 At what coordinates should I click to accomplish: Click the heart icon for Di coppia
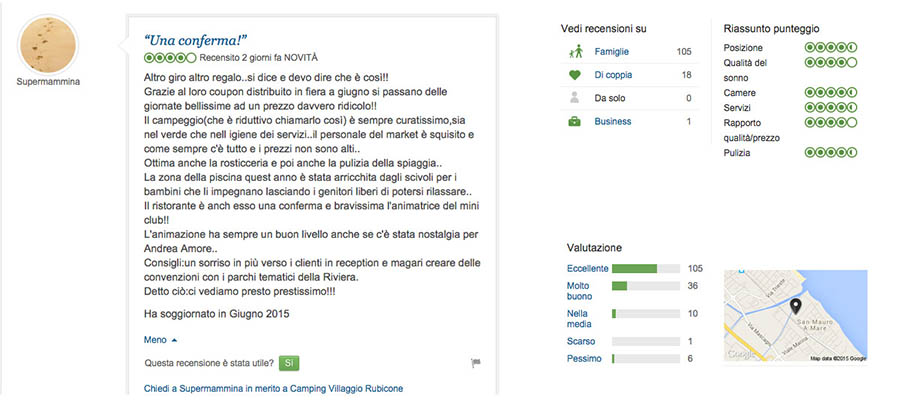[575, 75]
